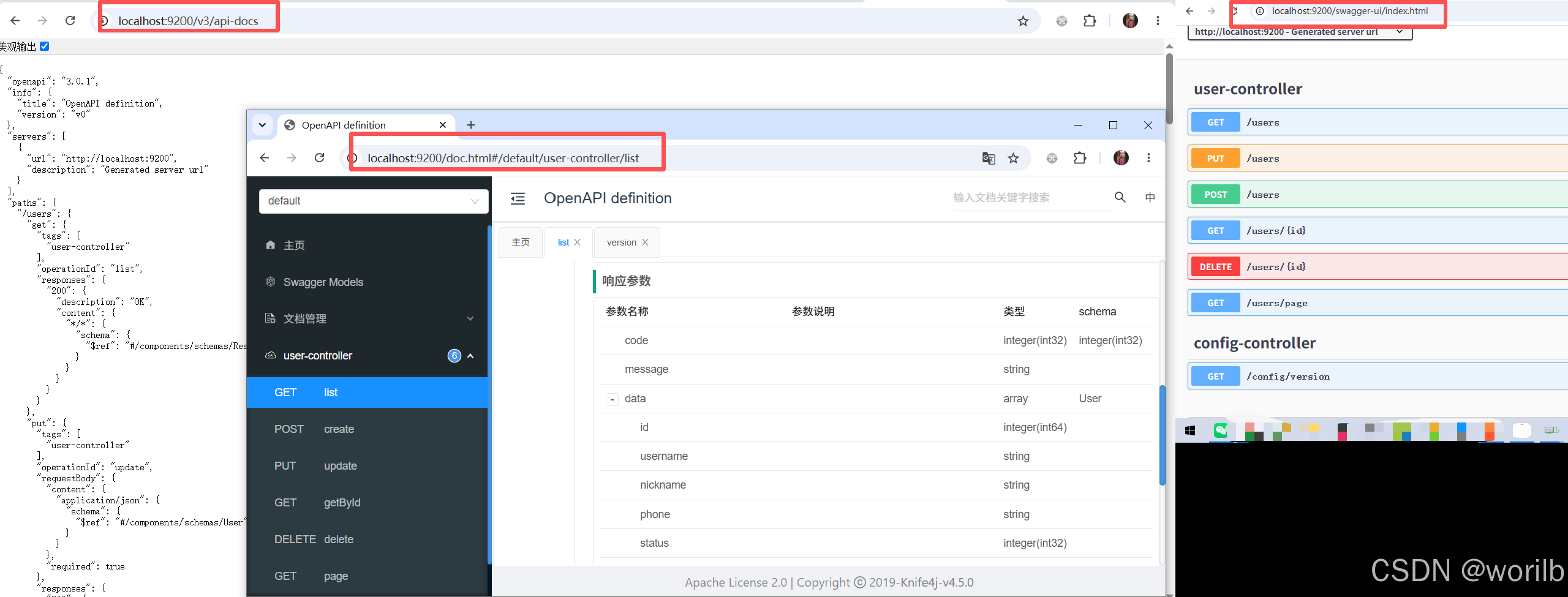1568x597 pixels.
Task: Open 主页 in the Knife4j sidebar
Action: (367, 245)
